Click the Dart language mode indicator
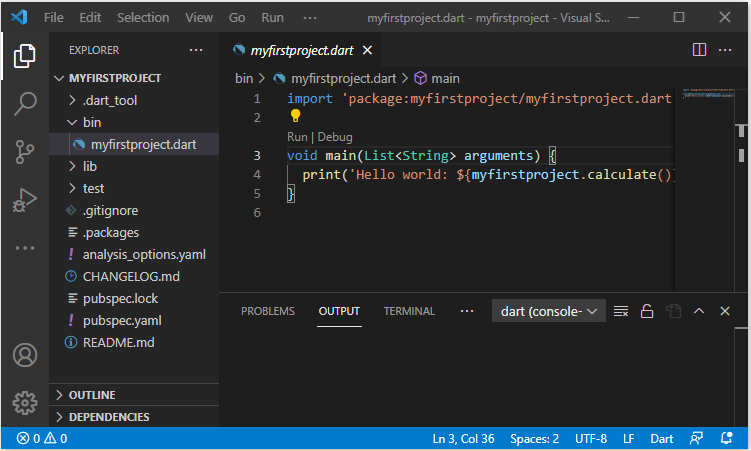The height and width of the screenshot is (451, 751). click(661, 439)
